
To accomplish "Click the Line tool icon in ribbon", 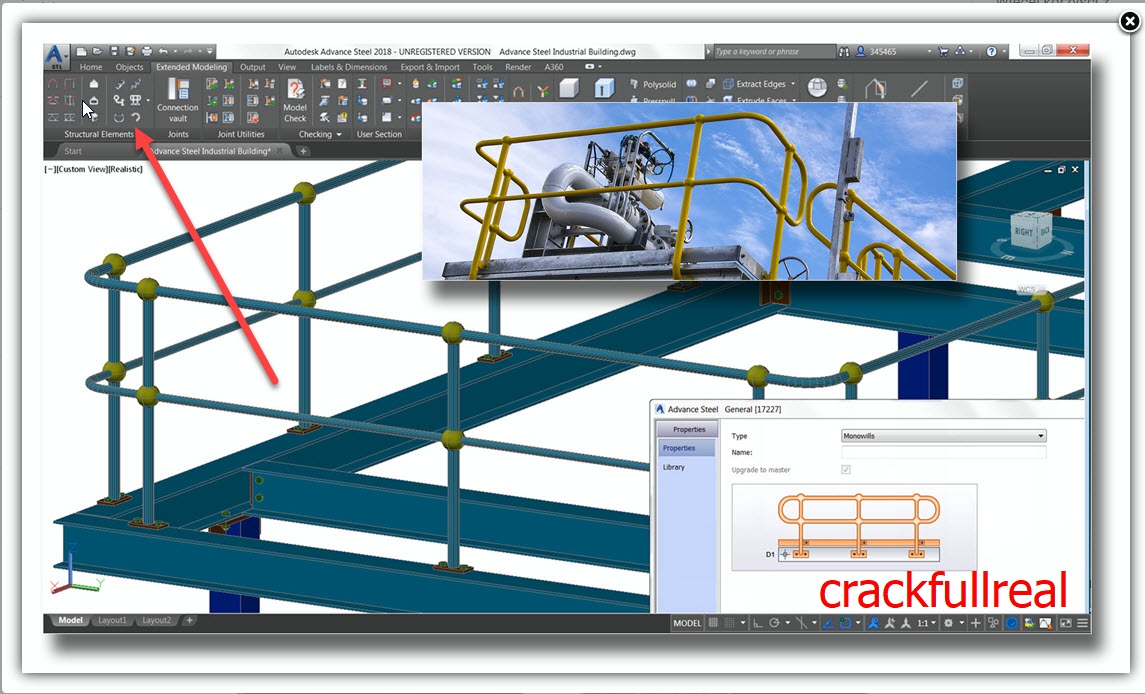I will tap(919, 89).
